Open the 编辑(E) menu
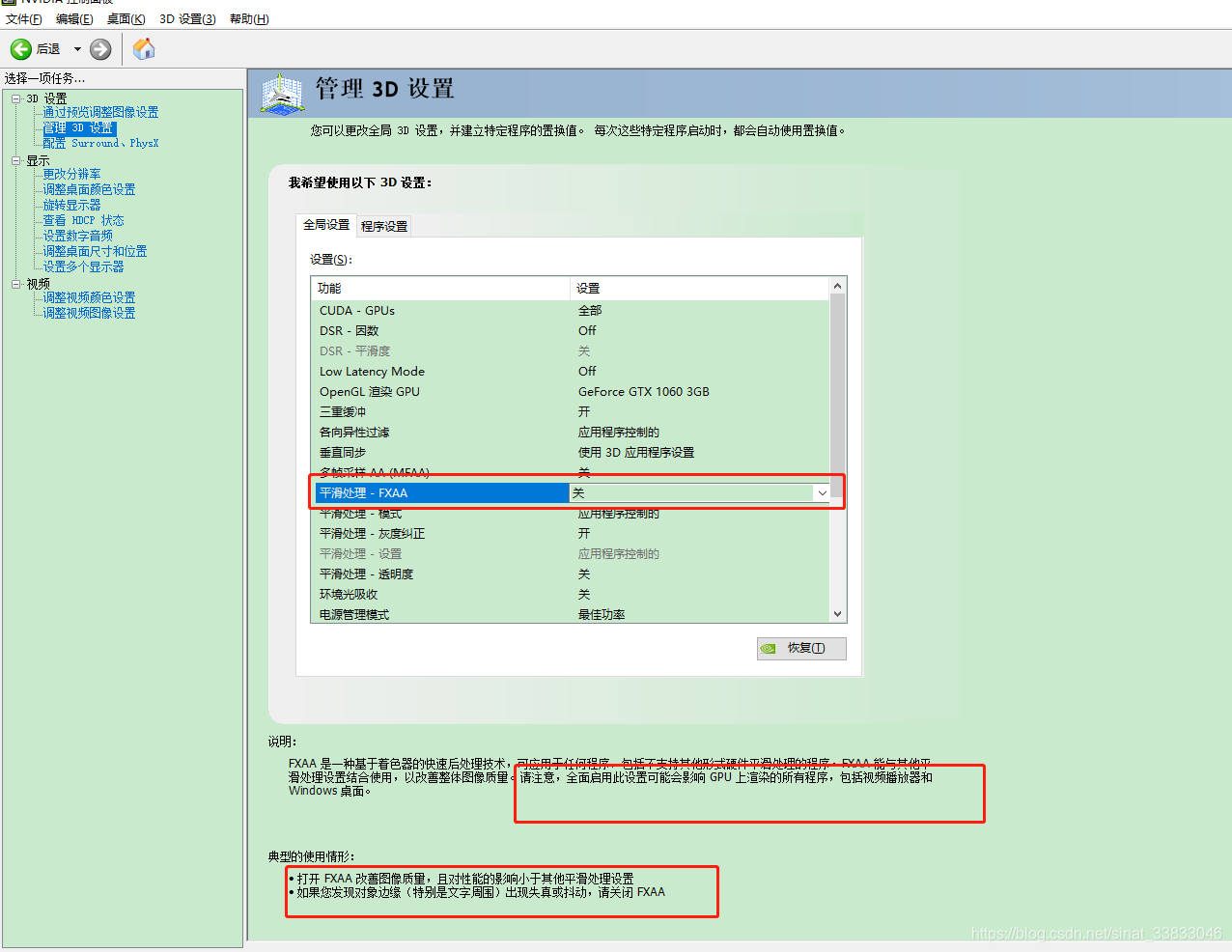The width and height of the screenshot is (1232, 952). [x=74, y=19]
